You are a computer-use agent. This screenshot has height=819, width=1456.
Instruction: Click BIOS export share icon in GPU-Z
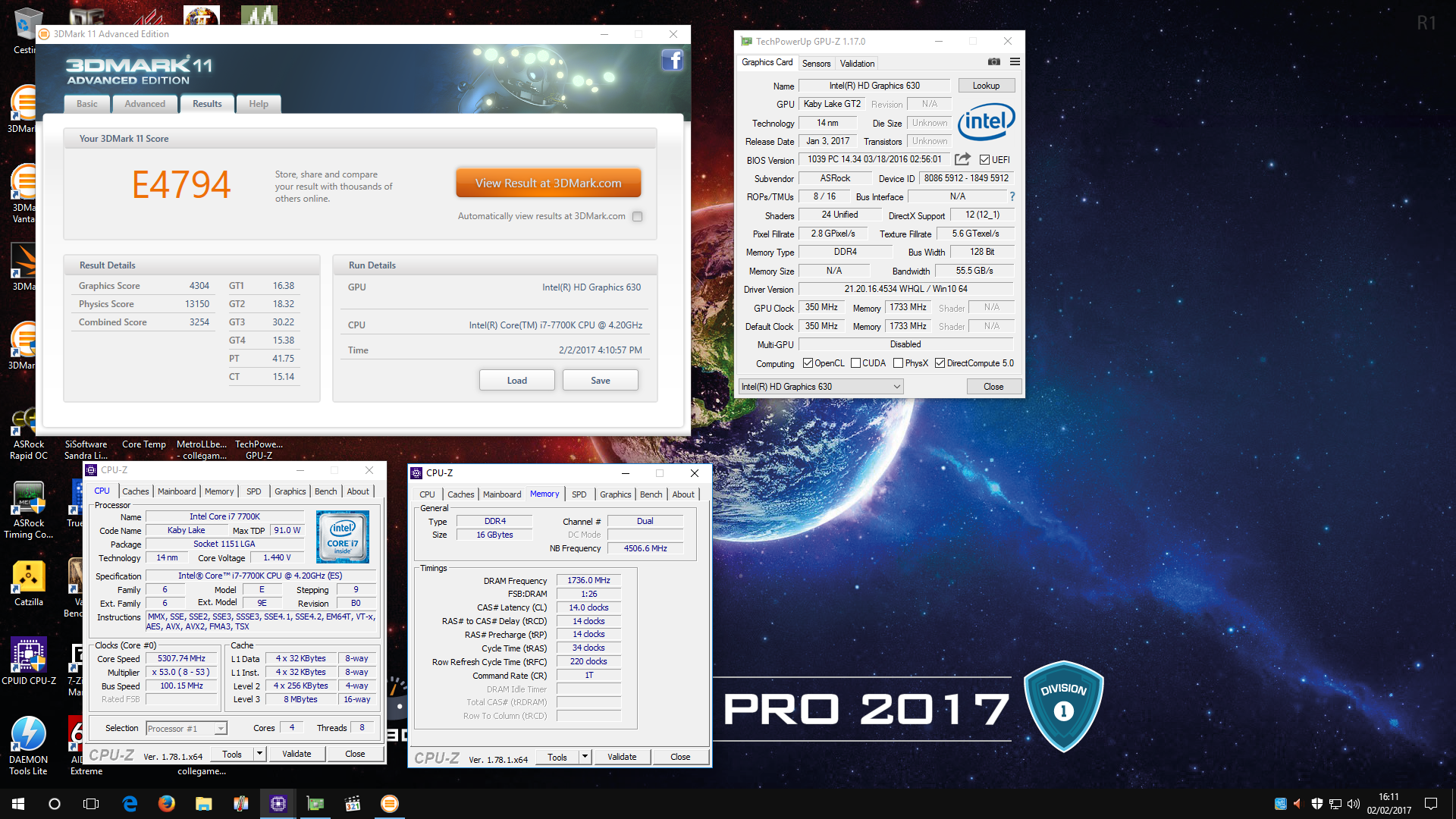point(962,159)
